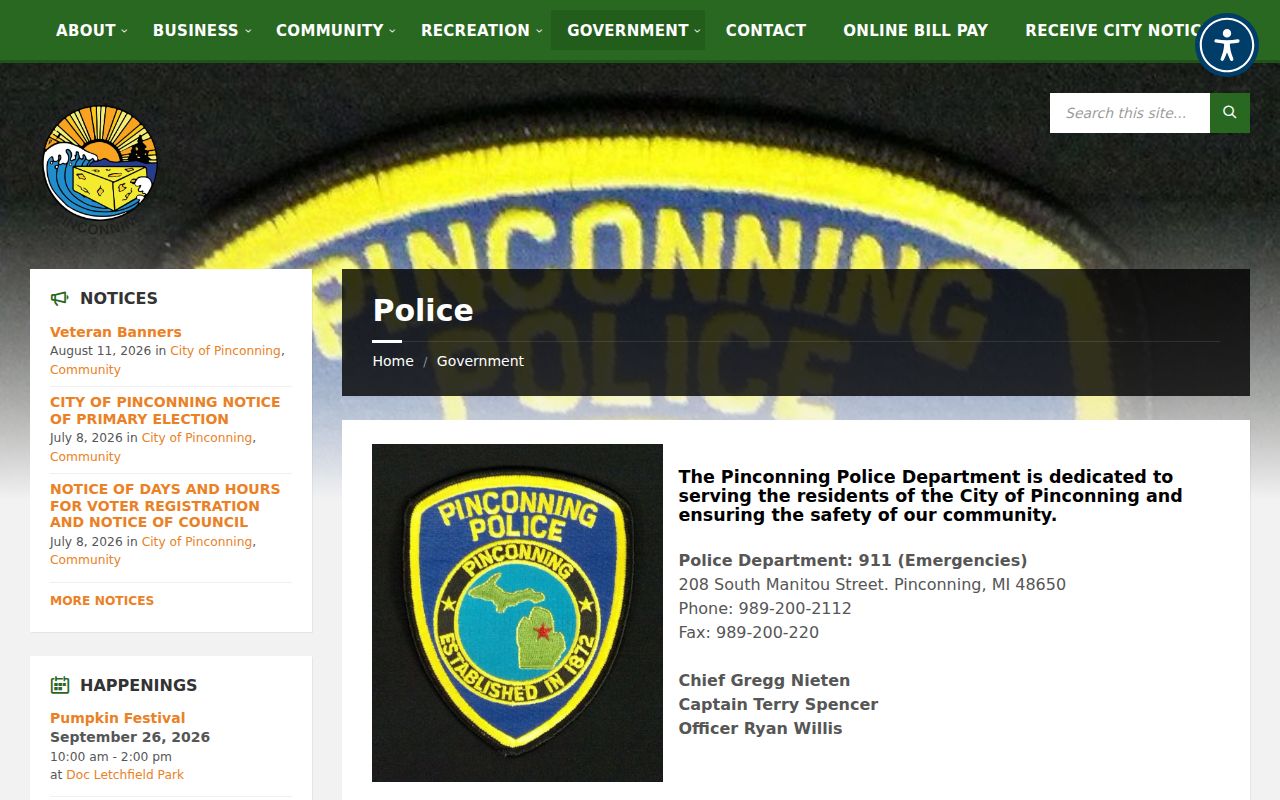Go to Government breadcrumb link
Viewport: 1280px width, 800px height.
point(480,361)
